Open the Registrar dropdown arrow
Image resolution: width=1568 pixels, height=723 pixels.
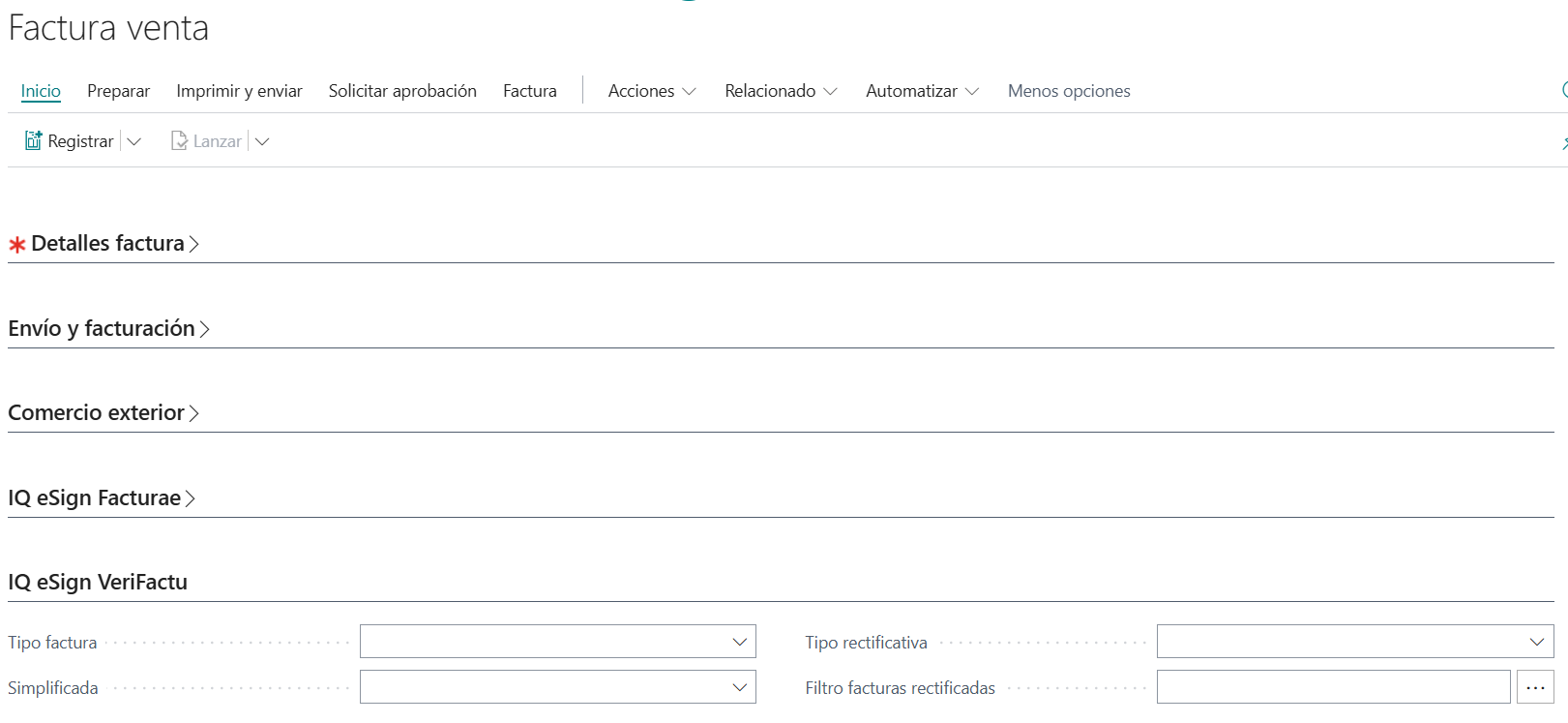click(134, 141)
